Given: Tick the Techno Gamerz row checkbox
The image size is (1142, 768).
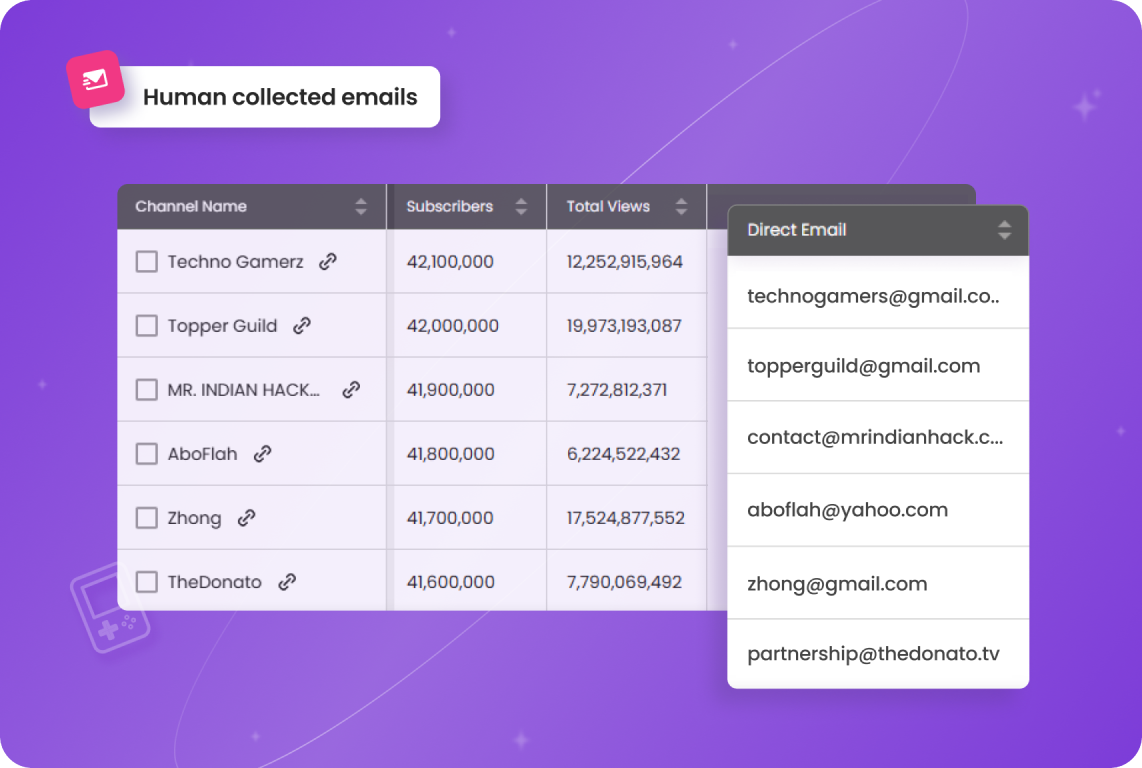Looking at the screenshot, I should point(146,262).
